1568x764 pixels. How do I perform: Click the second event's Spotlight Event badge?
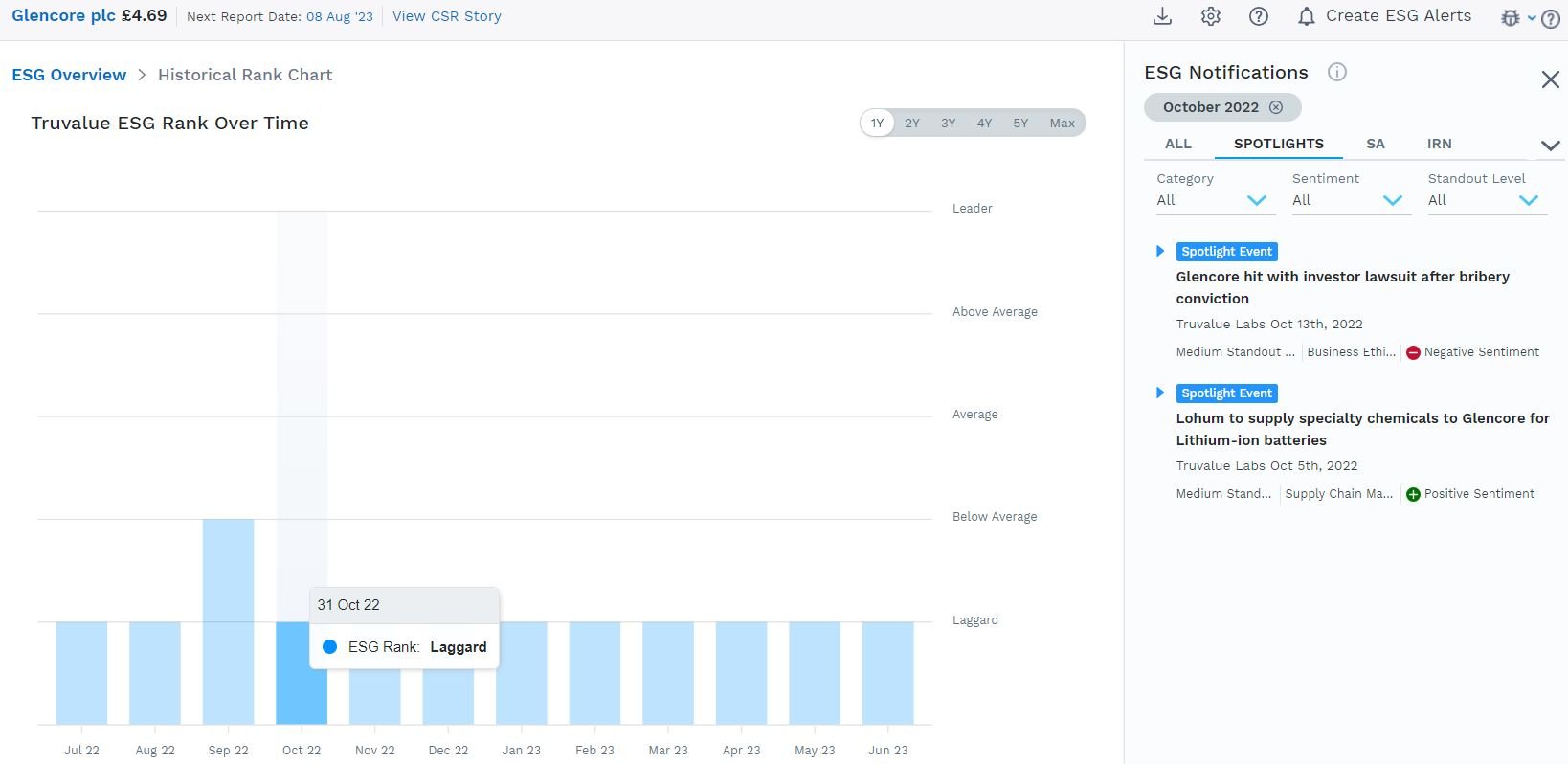coord(1226,393)
